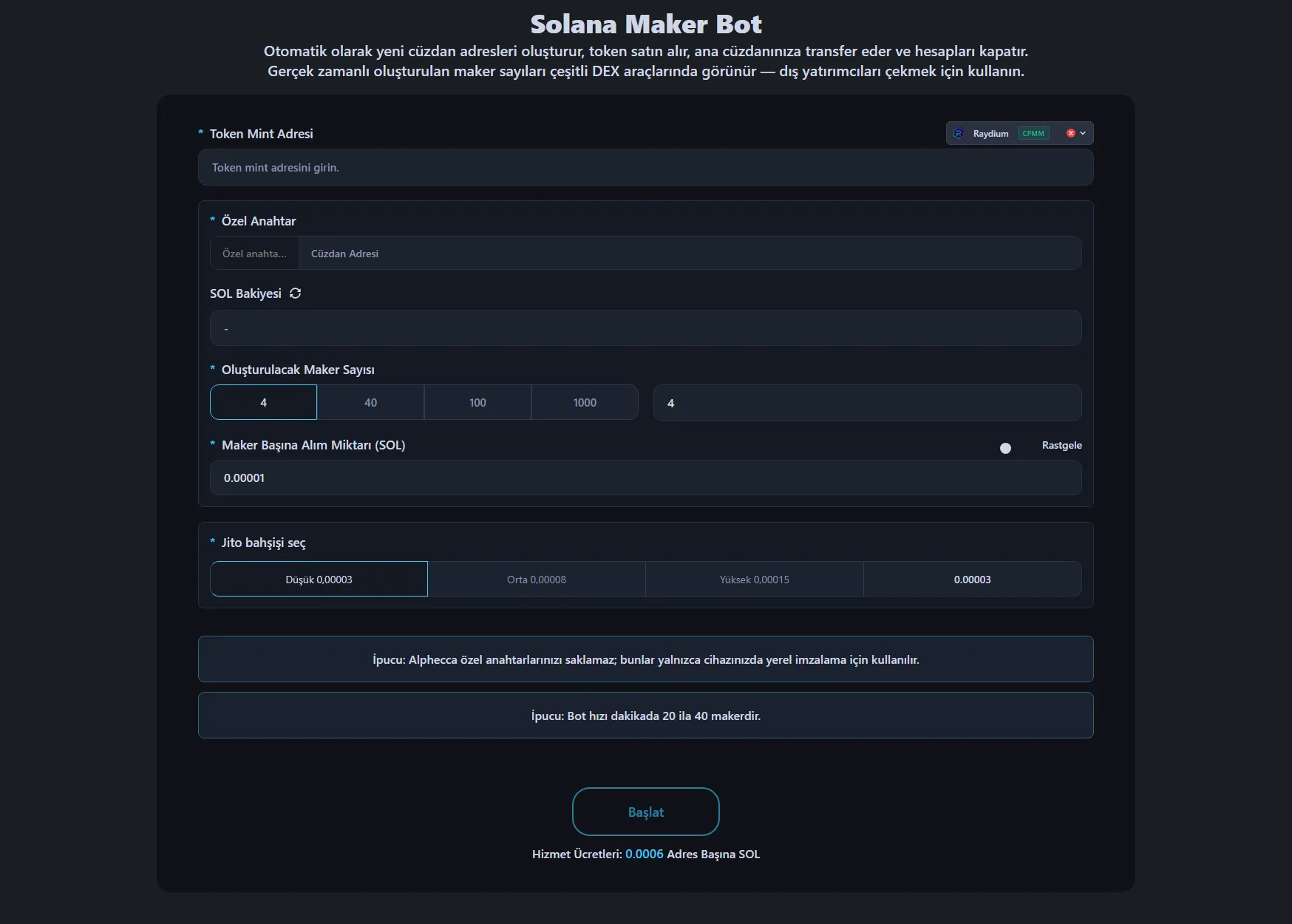This screenshot has height=924, width=1292.
Task: Click the custom Jito tip 0.00003 field
Action: [972, 580]
